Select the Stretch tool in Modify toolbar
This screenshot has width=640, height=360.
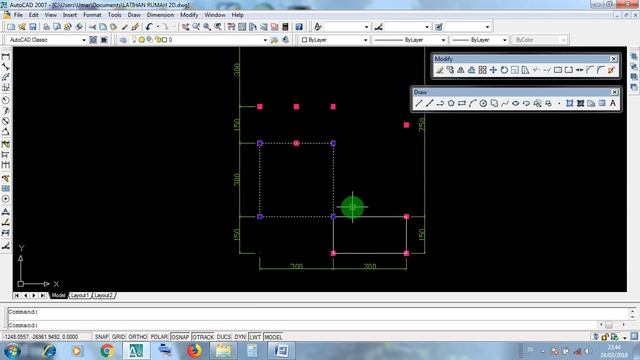point(525,70)
